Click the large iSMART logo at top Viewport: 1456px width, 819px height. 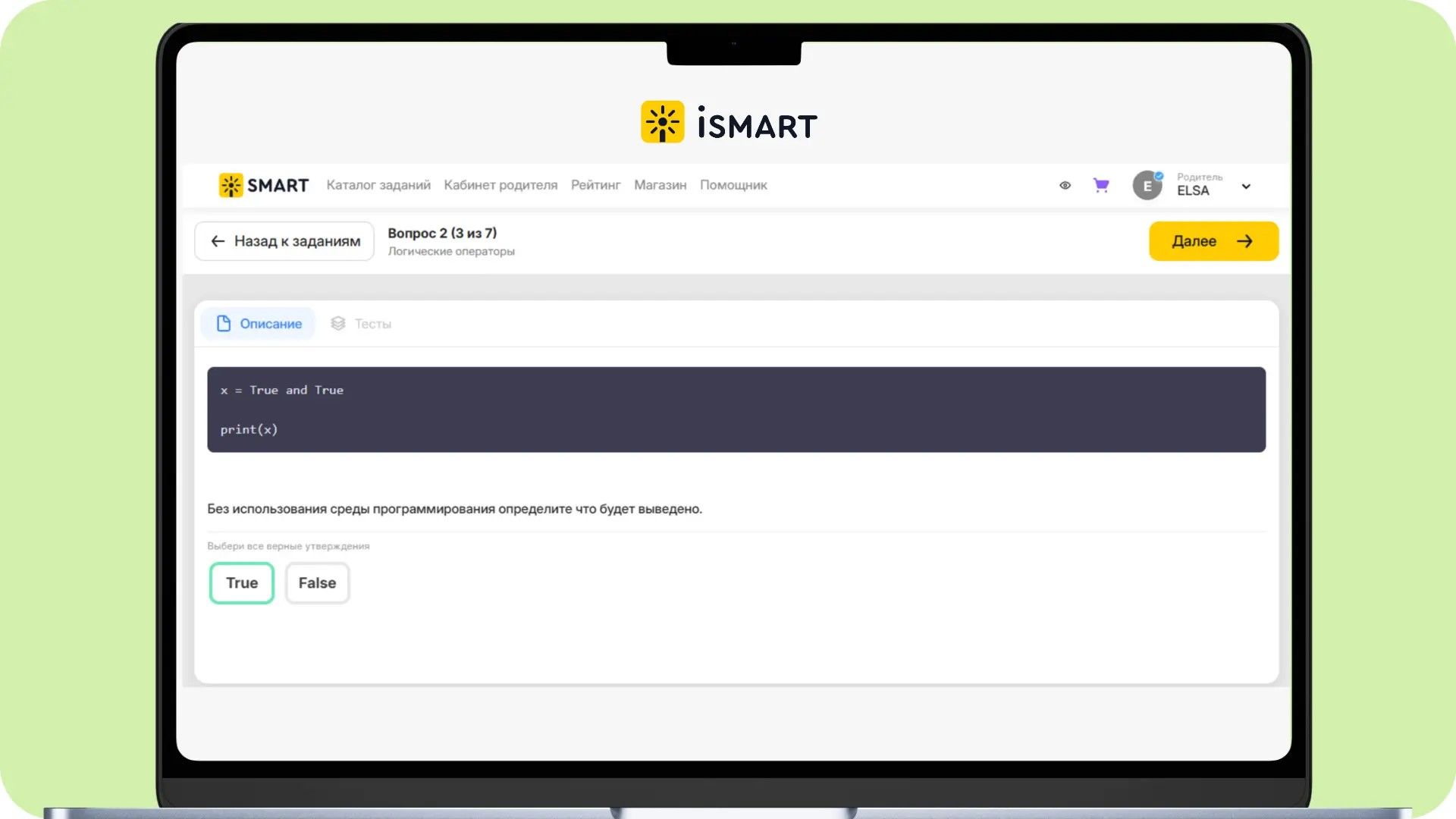(729, 122)
